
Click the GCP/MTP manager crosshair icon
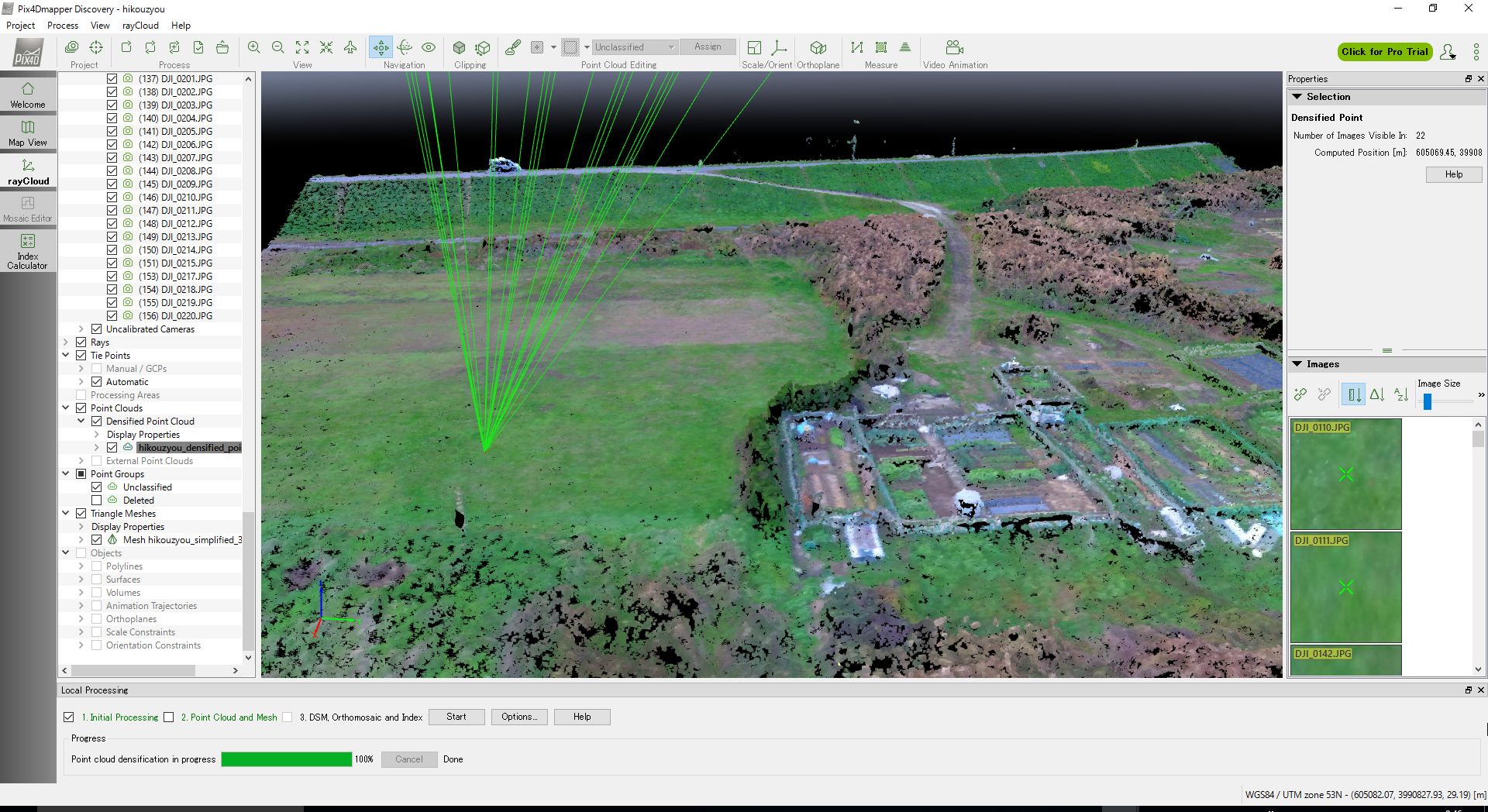[96, 47]
